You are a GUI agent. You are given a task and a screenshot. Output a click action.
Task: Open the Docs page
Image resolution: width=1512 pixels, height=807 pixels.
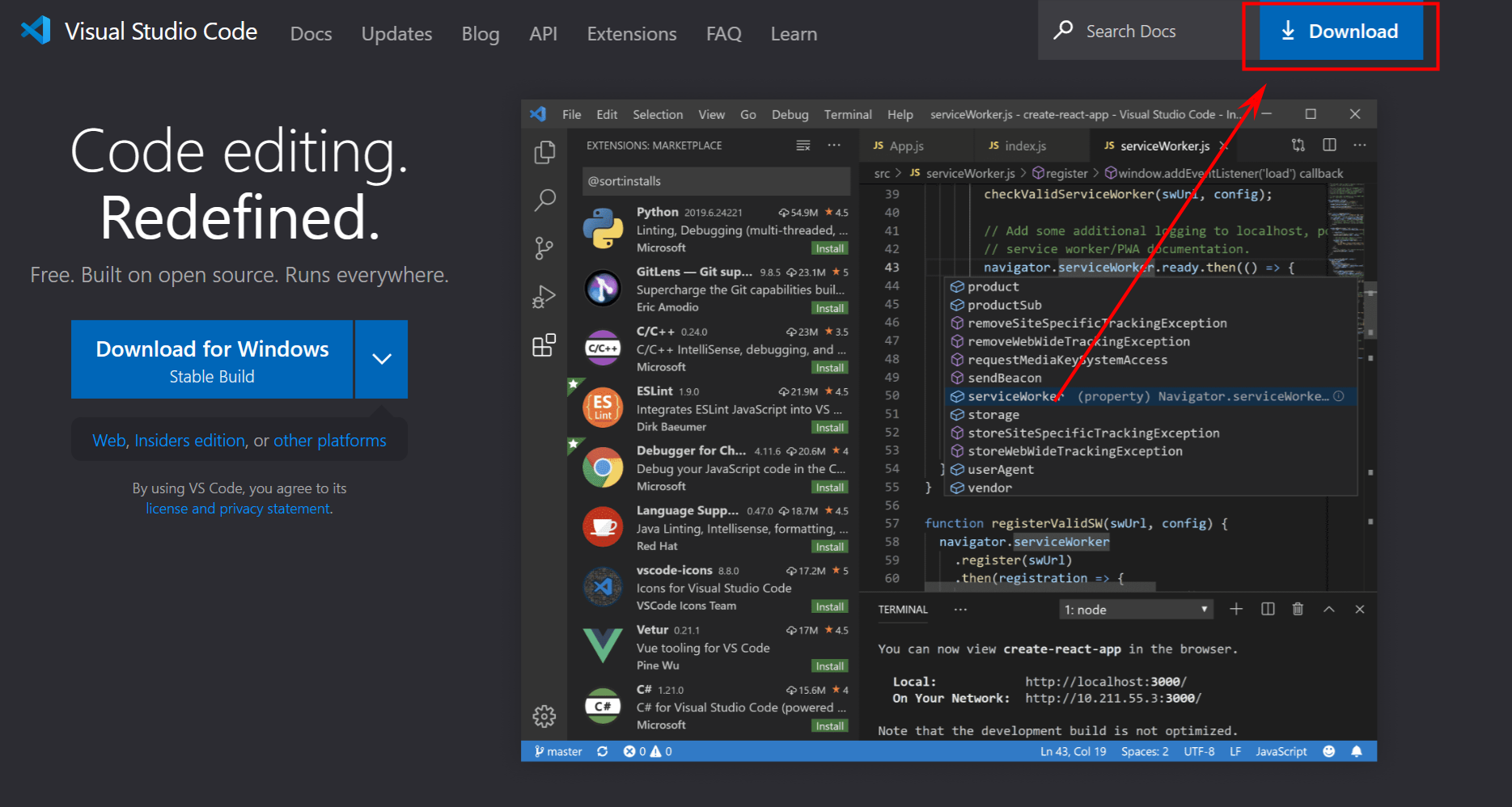click(311, 34)
